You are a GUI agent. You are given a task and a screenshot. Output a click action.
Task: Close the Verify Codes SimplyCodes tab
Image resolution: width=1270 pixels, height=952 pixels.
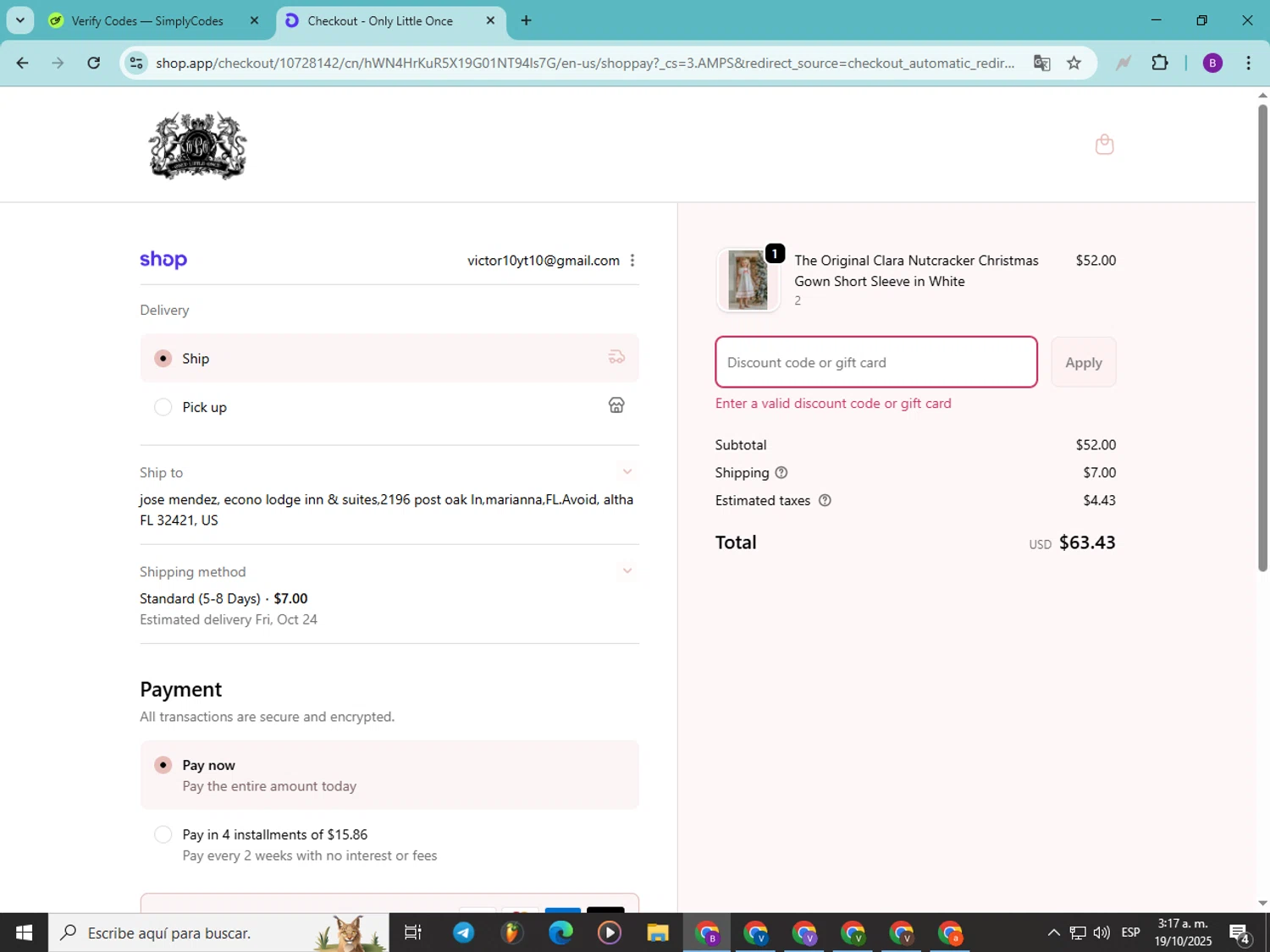pyautogui.click(x=254, y=20)
